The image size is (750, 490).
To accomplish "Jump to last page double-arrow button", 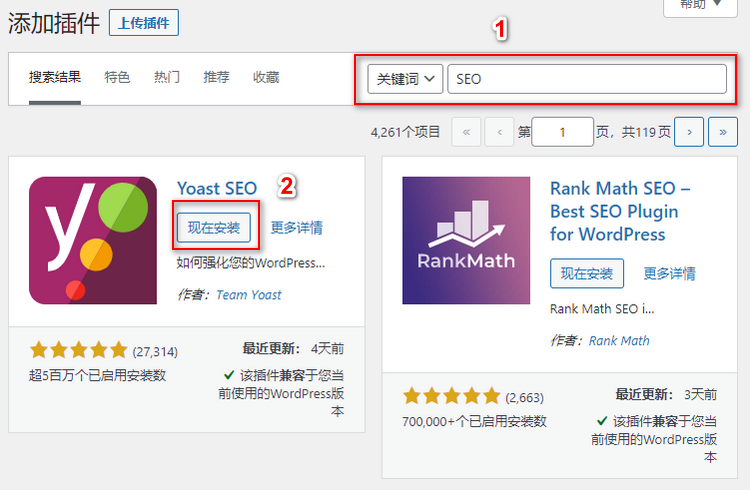I will [x=723, y=132].
